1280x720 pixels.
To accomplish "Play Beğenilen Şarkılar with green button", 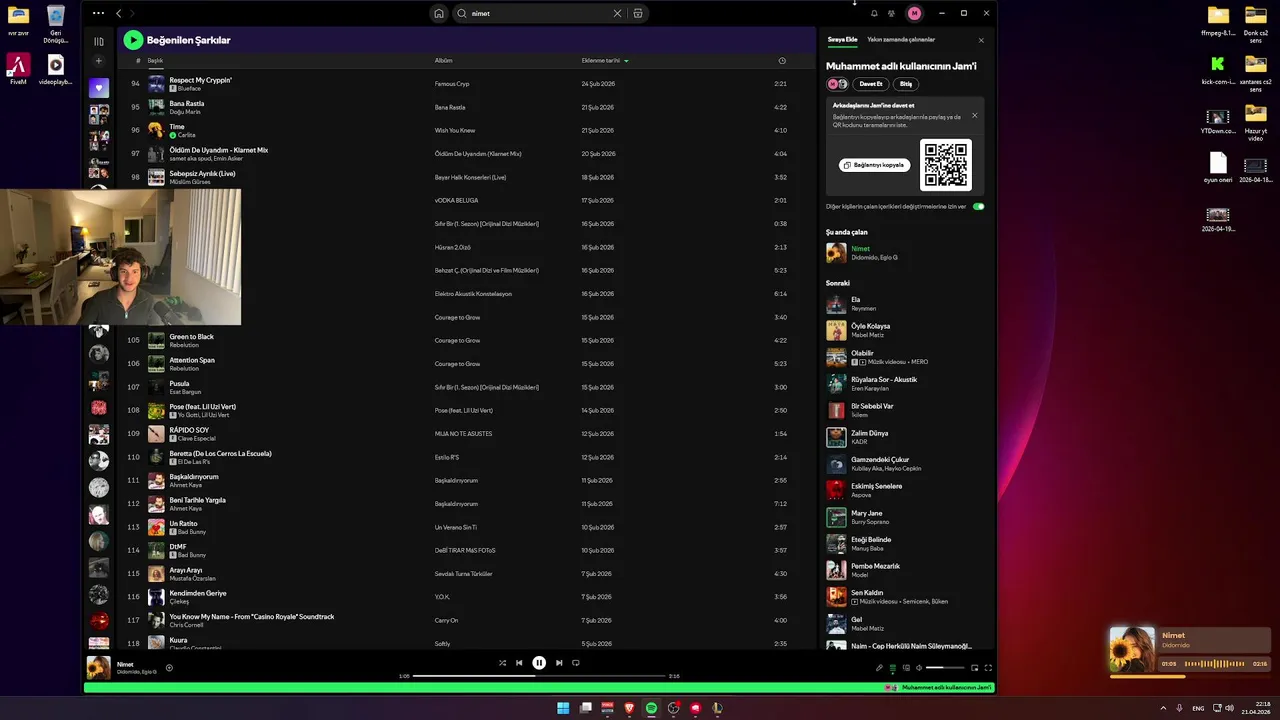I will [x=133, y=40].
